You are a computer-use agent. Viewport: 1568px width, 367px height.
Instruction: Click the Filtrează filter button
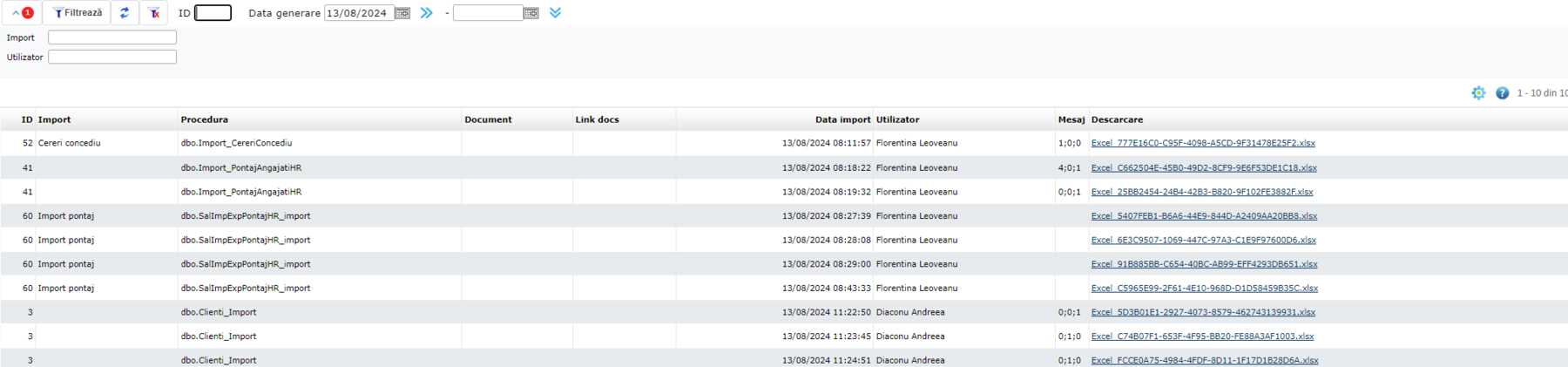pyautogui.click(x=78, y=13)
